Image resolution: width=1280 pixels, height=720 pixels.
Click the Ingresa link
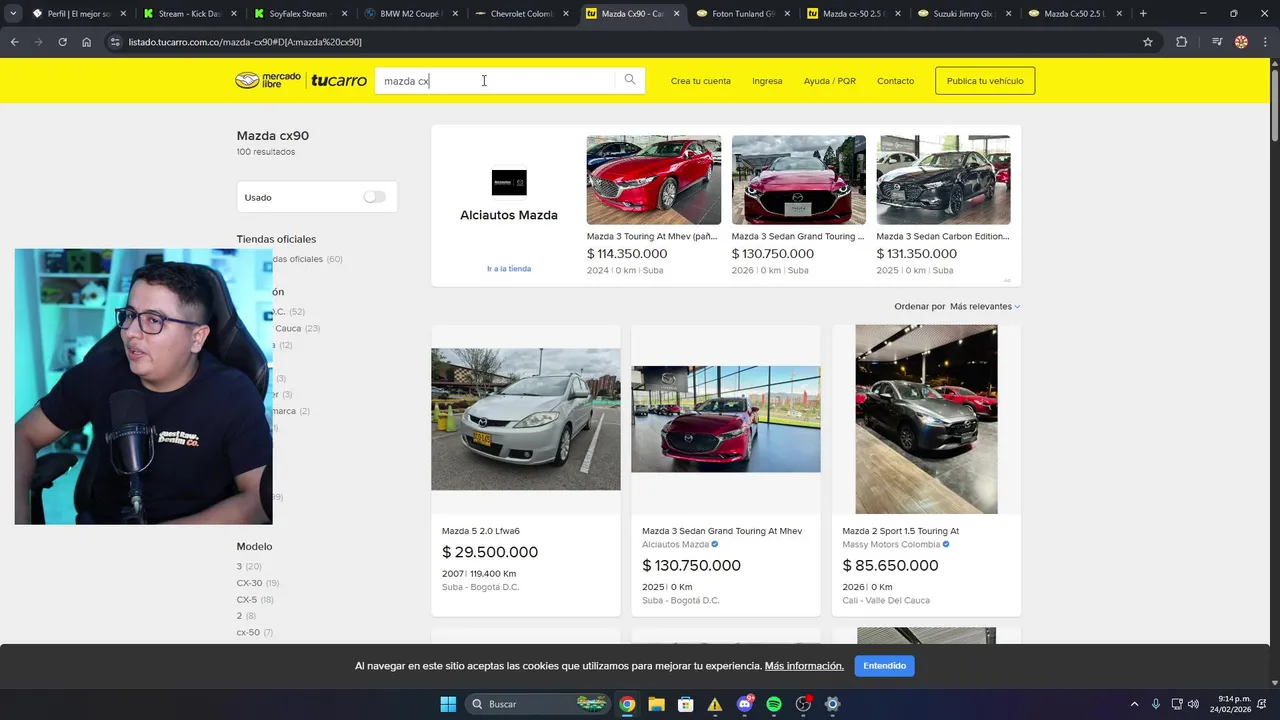(767, 81)
